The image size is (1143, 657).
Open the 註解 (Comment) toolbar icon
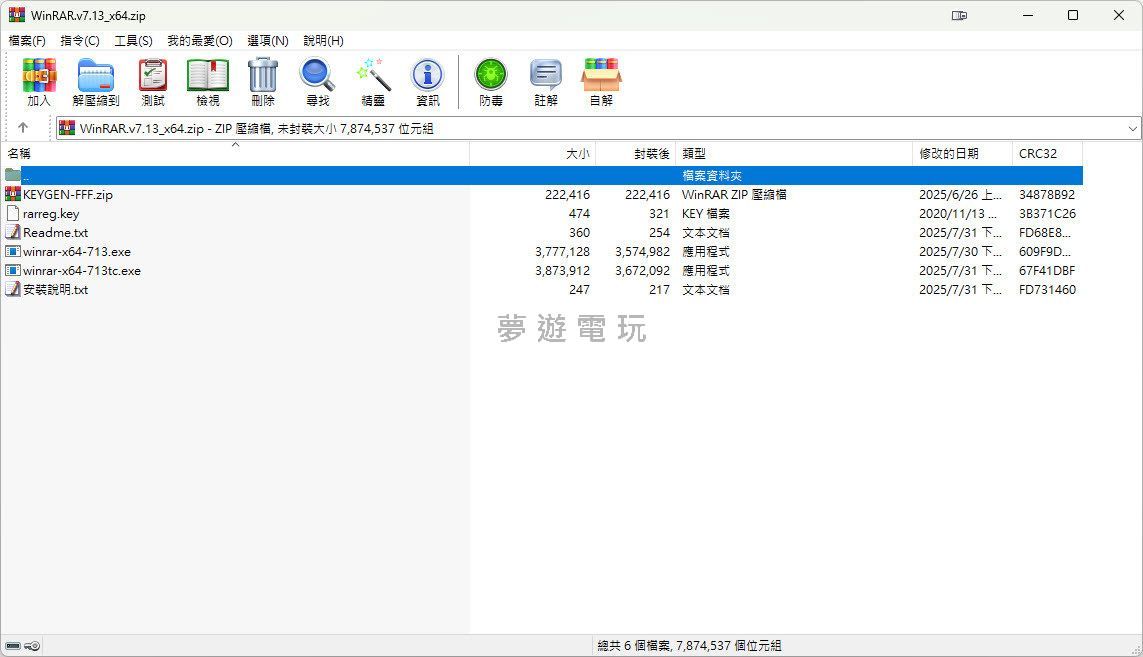click(546, 82)
